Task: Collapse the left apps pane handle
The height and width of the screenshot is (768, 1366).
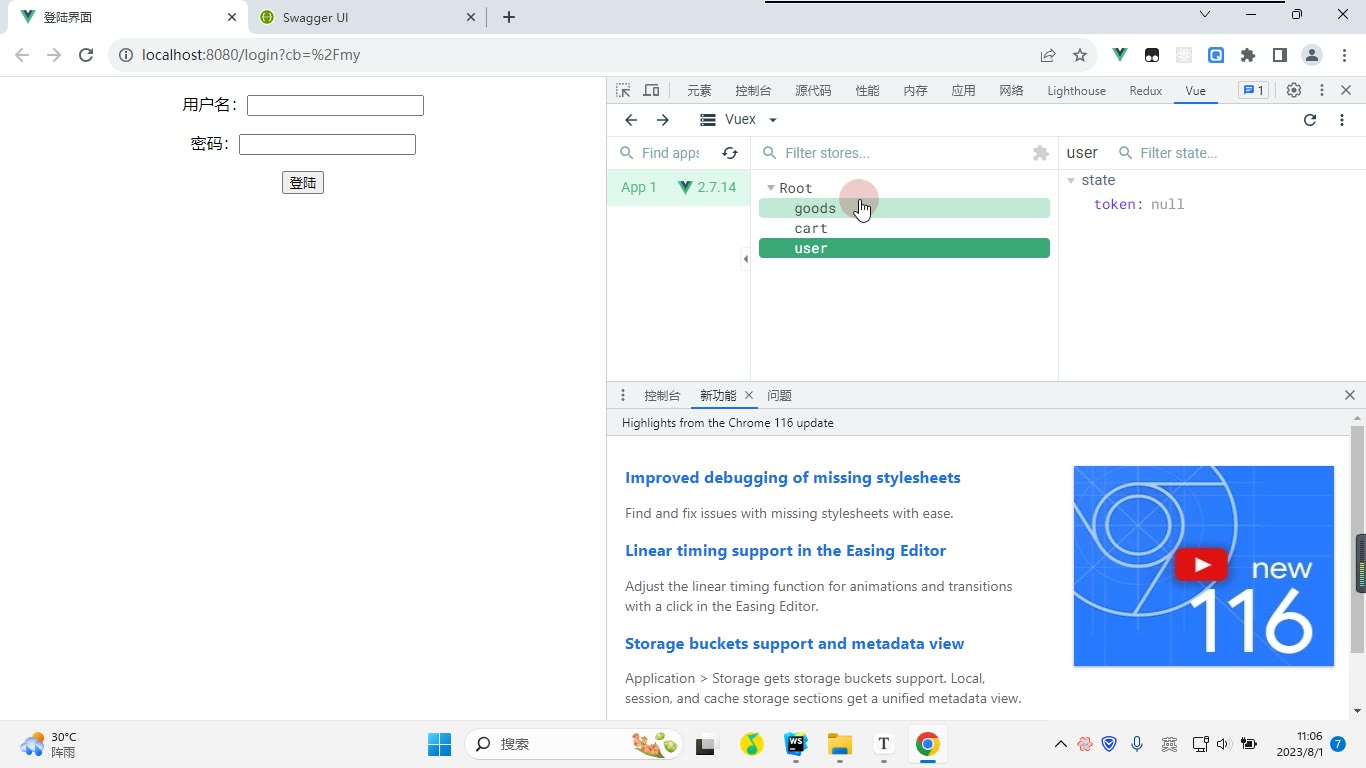Action: [745, 259]
